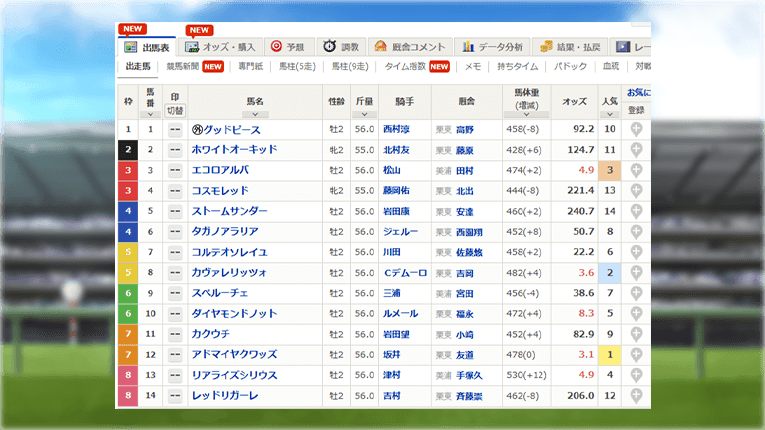Sort by 馬番 column arrow
Viewport: 765px width, 430px height.
pos(150,114)
